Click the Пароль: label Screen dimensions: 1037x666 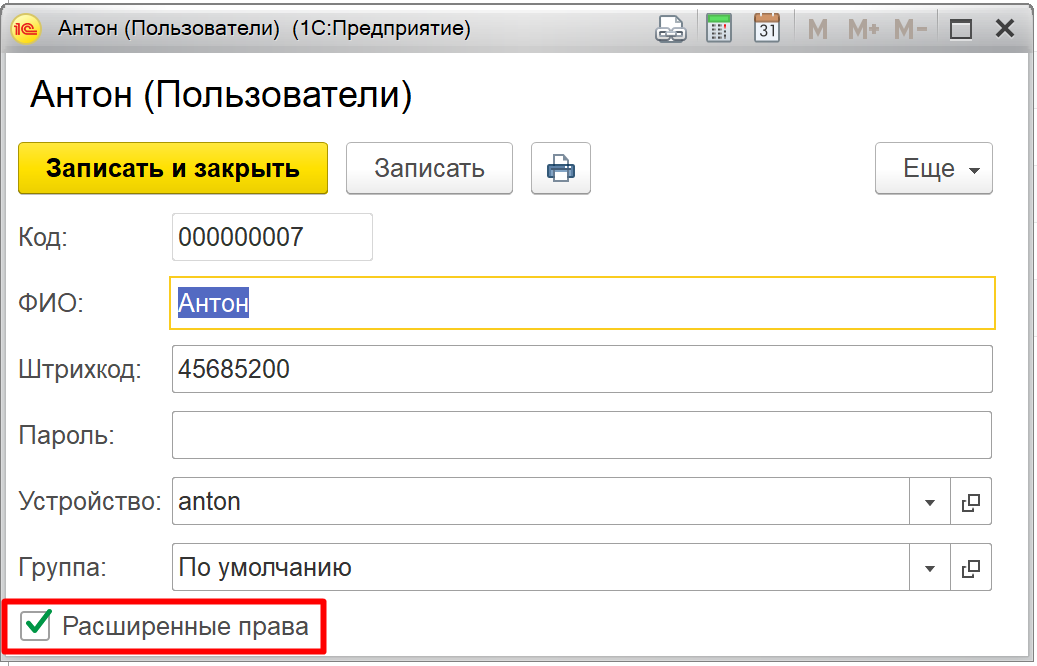point(66,436)
